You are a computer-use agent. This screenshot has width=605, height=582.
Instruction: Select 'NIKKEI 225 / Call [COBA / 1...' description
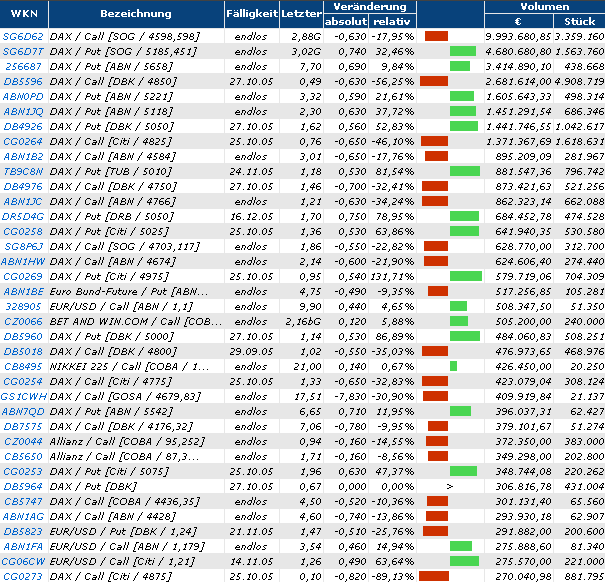click(129, 366)
